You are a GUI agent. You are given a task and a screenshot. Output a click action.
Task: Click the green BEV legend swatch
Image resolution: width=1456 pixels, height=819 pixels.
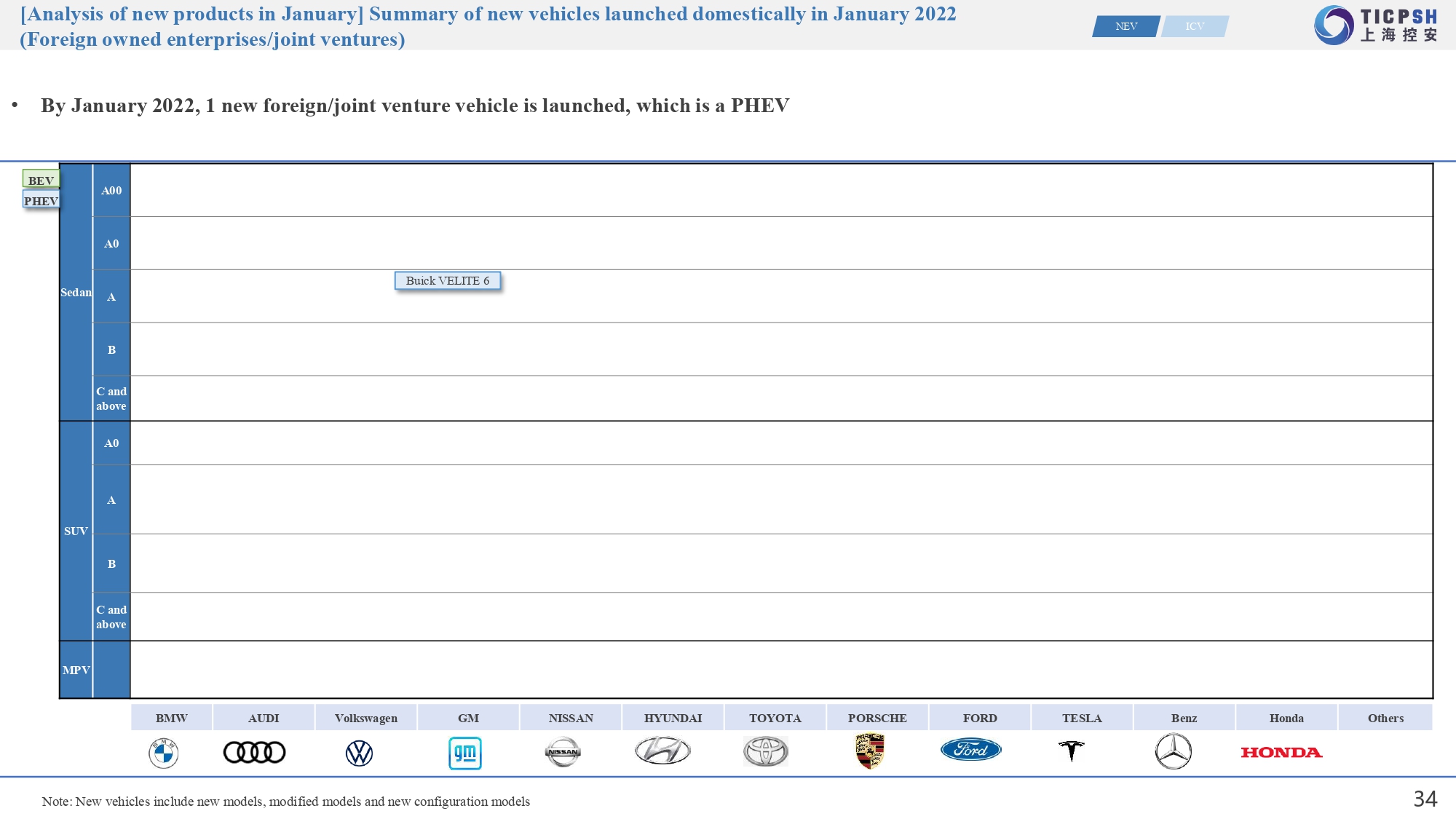pos(41,180)
